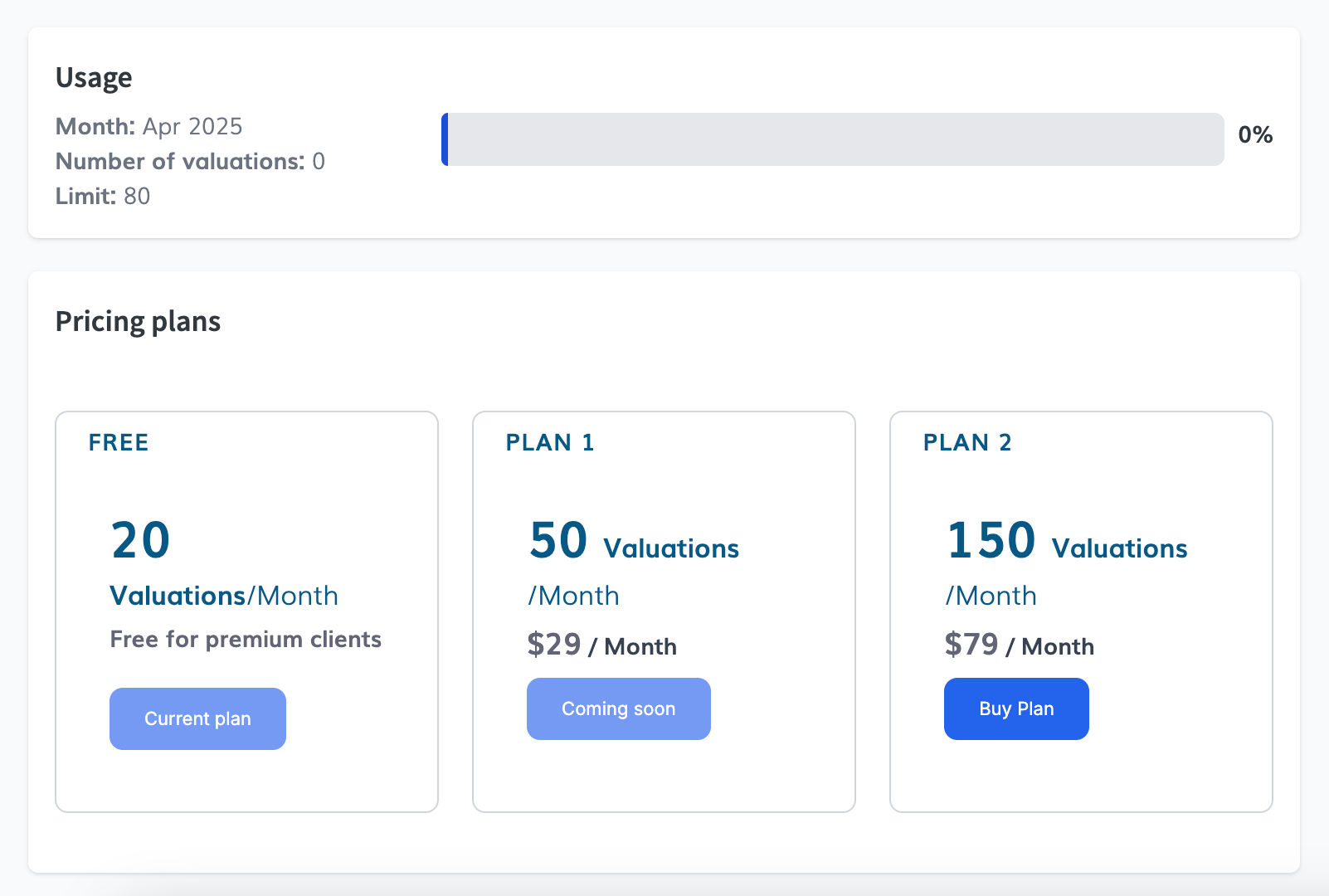Image resolution: width=1329 pixels, height=896 pixels.
Task: Click the 150 Valuations figure
Action: coord(1066,543)
